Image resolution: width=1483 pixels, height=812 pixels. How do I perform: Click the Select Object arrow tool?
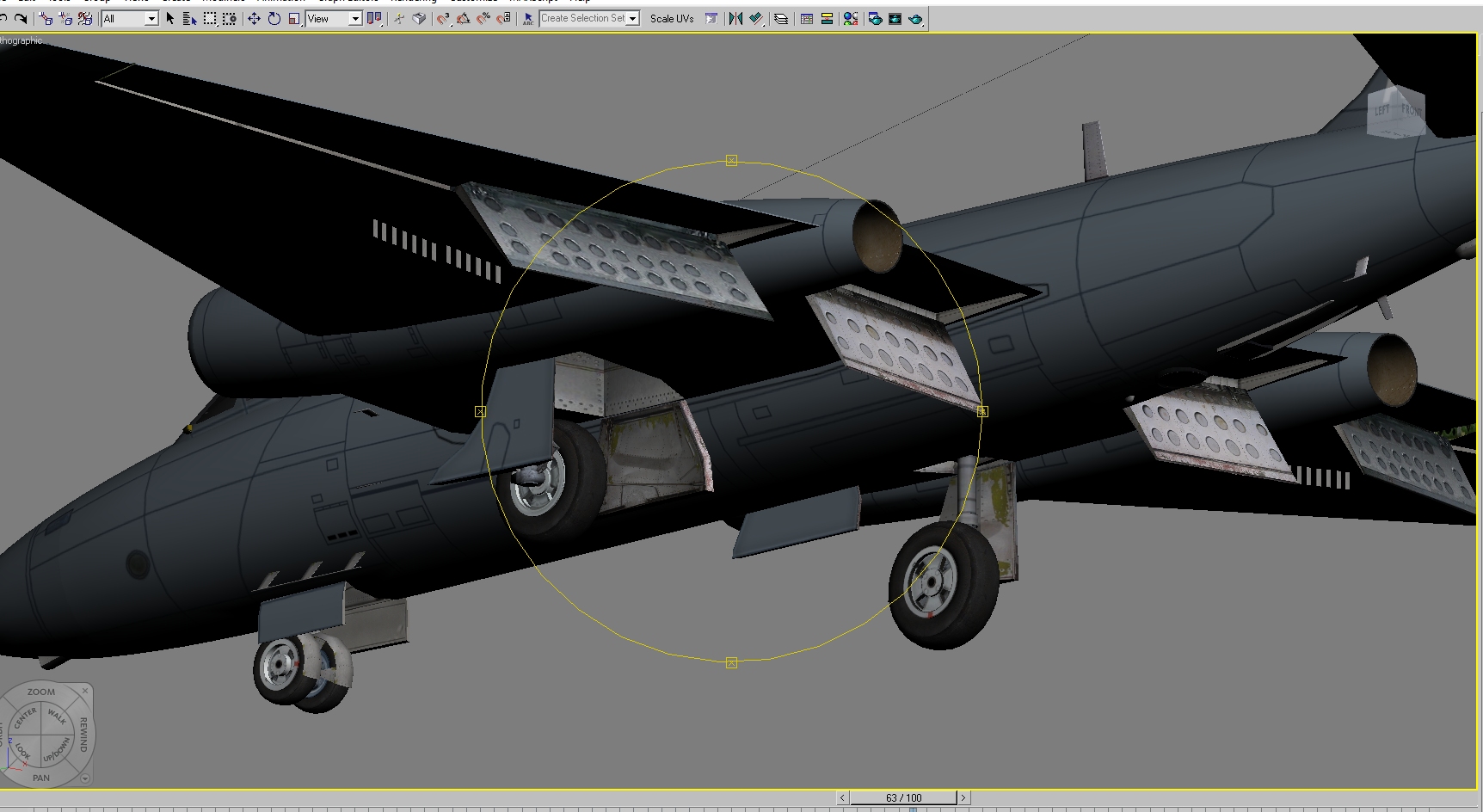(170, 18)
